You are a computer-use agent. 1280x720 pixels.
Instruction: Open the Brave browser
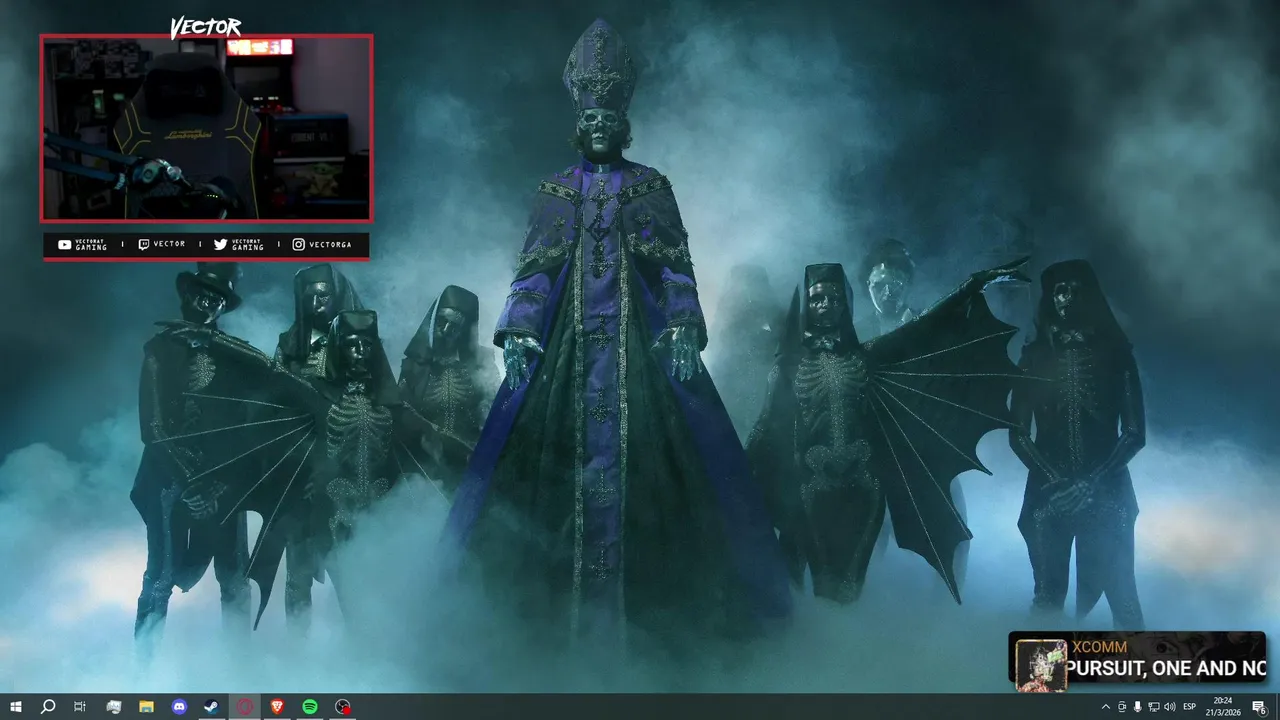pyautogui.click(x=277, y=707)
